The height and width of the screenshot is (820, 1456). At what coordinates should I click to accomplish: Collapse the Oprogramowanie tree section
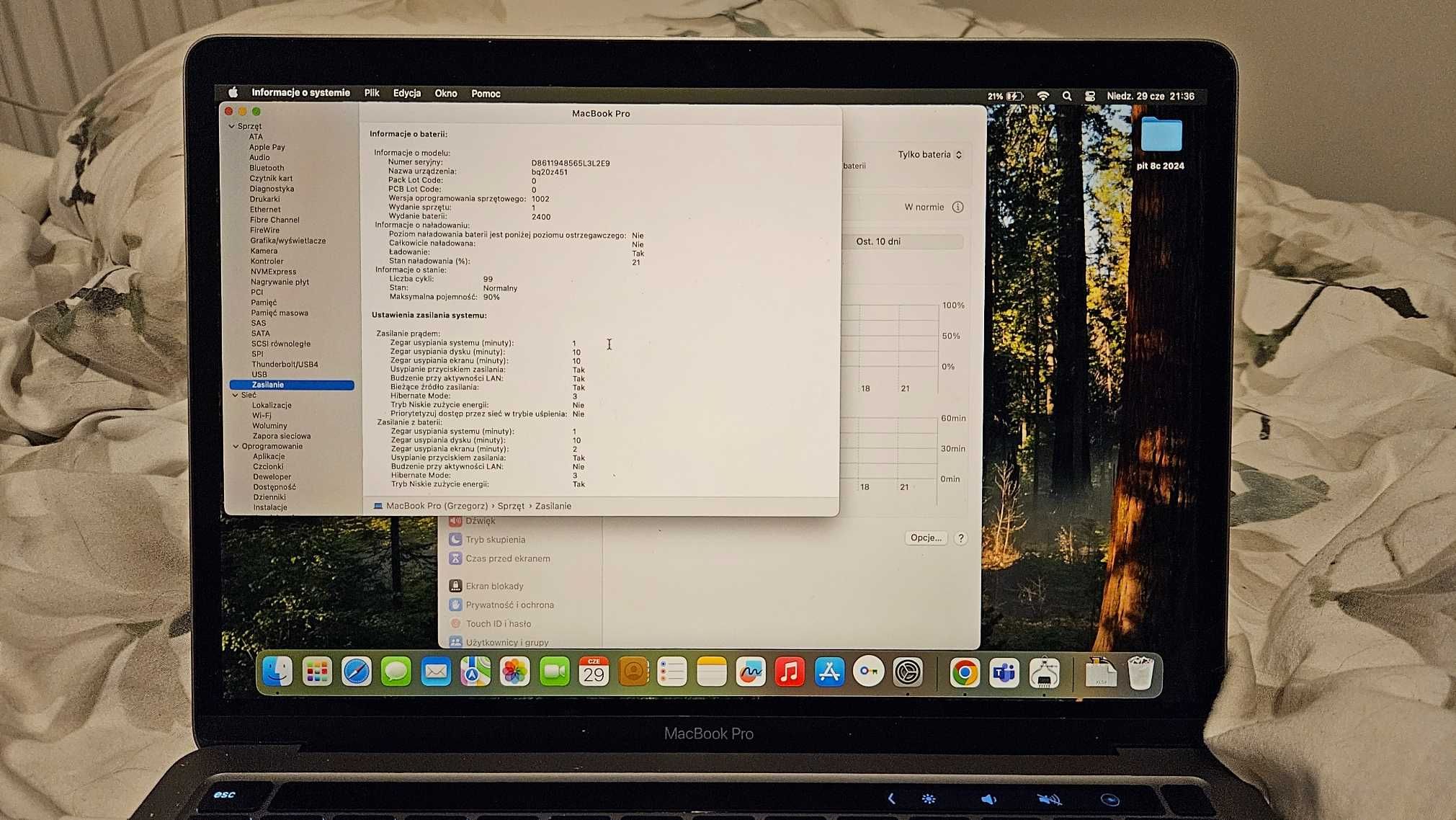236,446
